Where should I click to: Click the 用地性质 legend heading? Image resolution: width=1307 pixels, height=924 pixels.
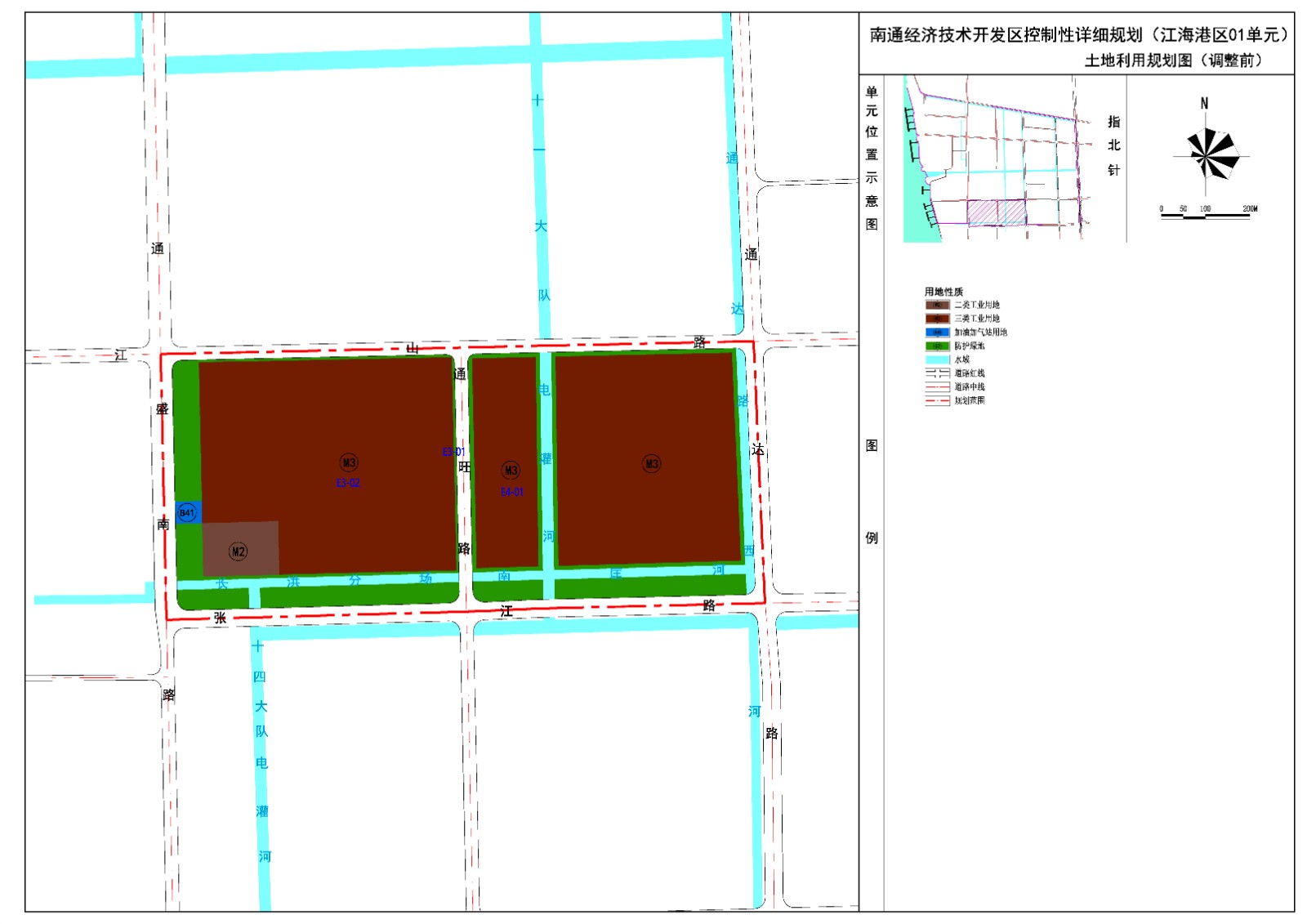coord(943,292)
